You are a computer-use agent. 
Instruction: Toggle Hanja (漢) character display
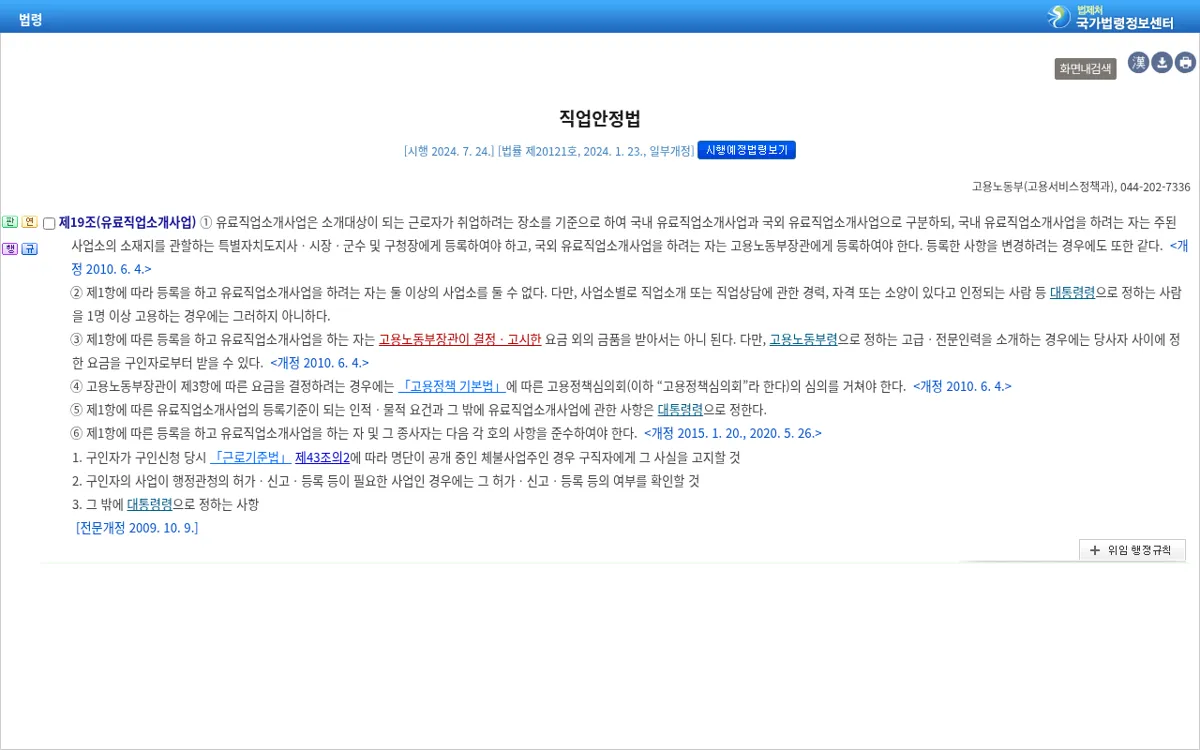[x=1138, y=63]
